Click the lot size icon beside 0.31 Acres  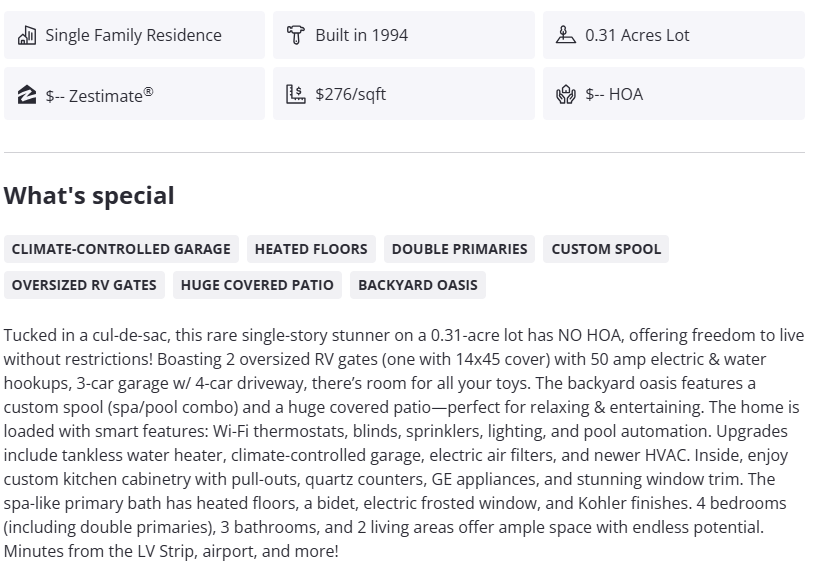pyautogui.click(x=565, y=35)
